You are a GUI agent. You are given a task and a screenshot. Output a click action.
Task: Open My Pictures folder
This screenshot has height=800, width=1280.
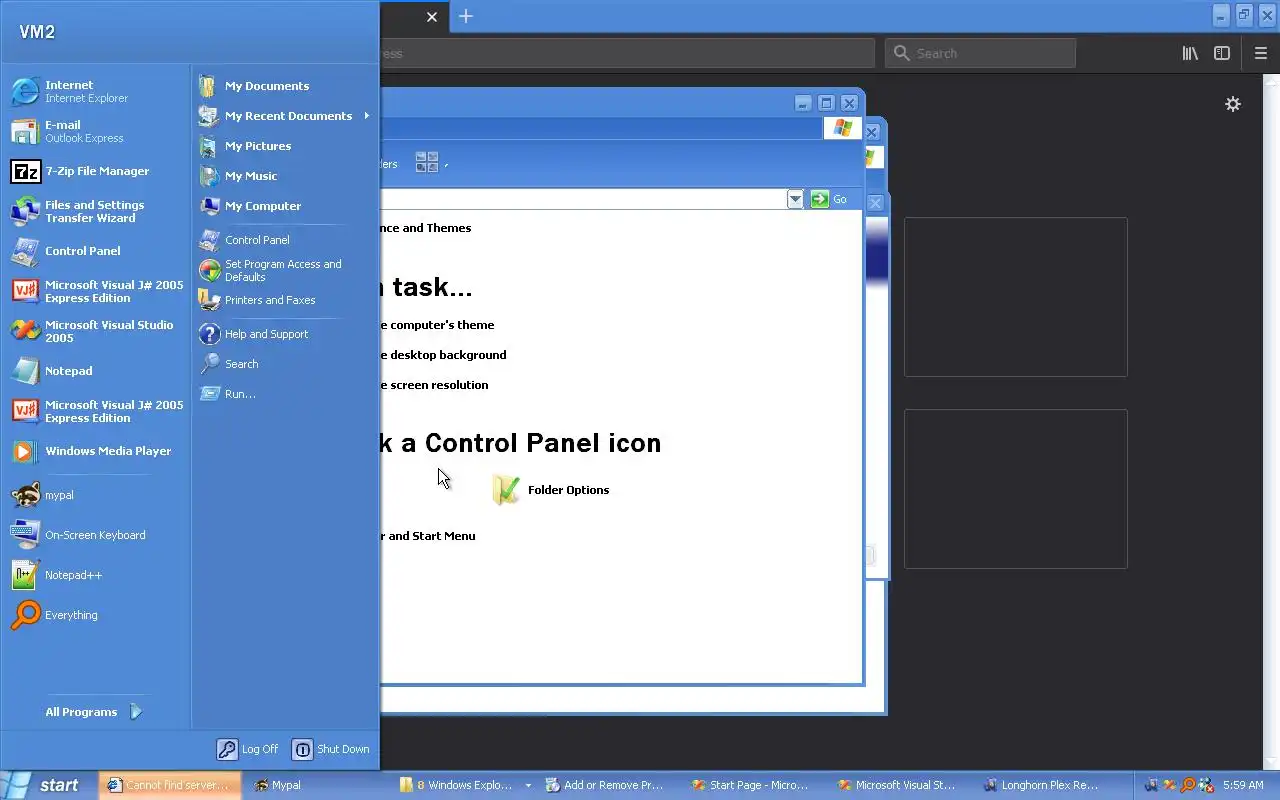point(285,146)
